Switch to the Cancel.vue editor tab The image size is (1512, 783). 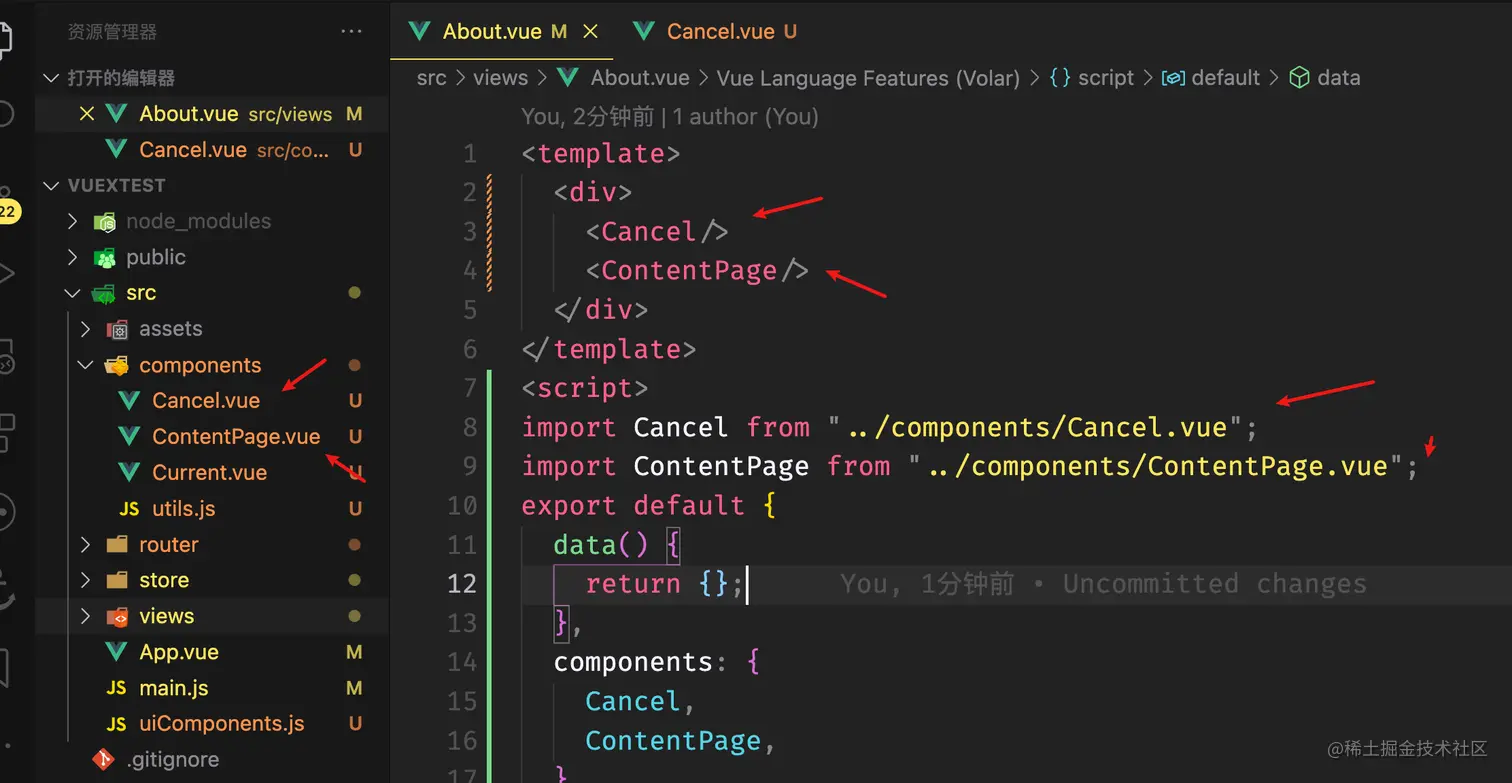[720, 32]
